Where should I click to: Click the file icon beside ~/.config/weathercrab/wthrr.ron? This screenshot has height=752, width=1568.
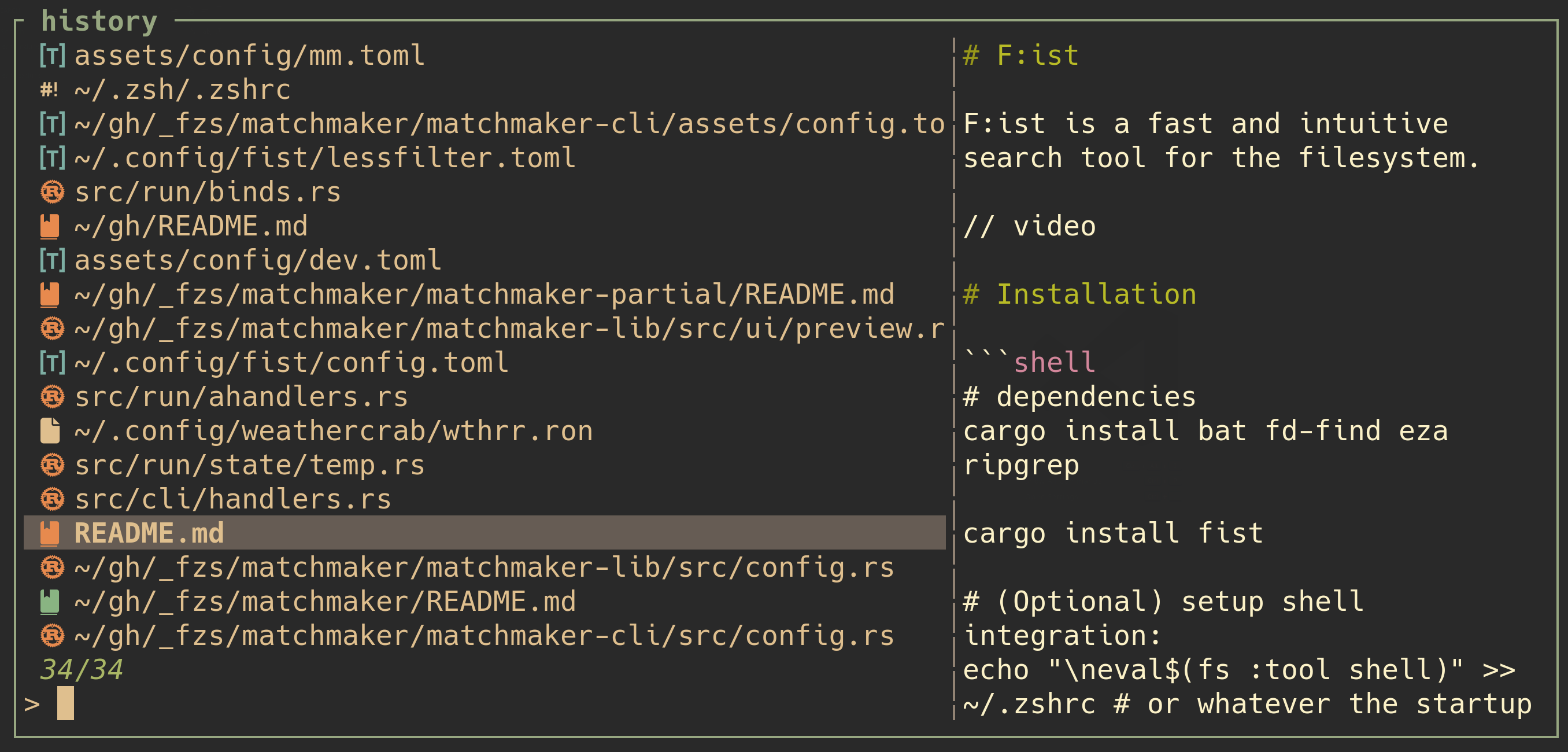tap(50, 430)
